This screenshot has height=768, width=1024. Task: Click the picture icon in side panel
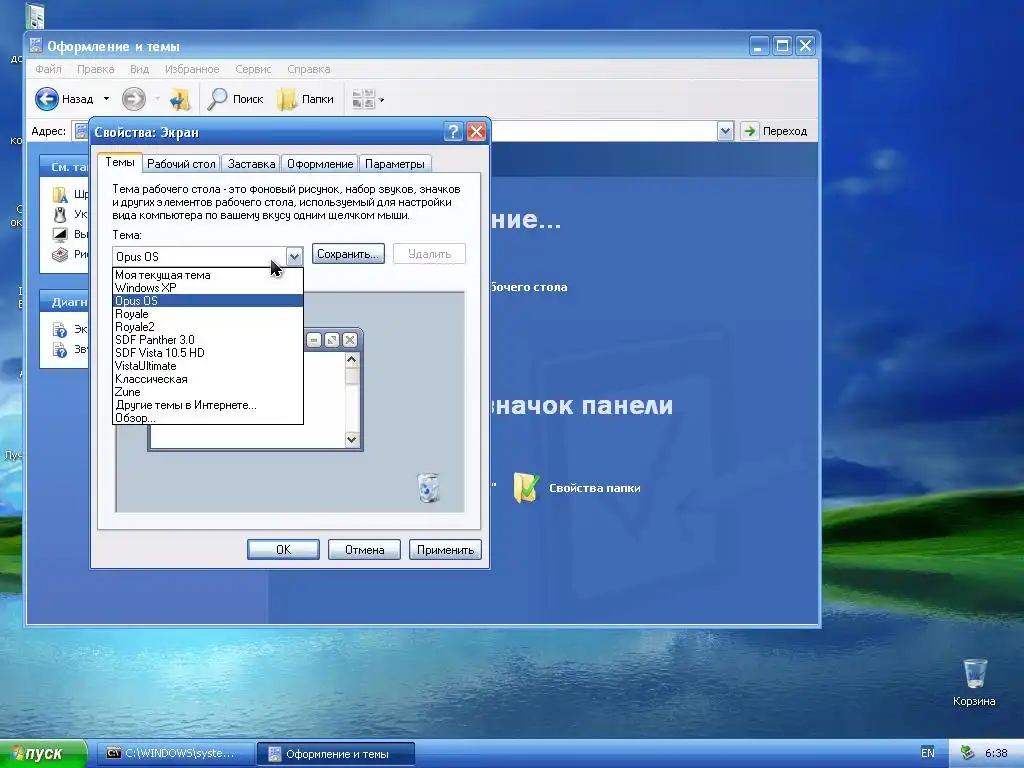(60, 255)
